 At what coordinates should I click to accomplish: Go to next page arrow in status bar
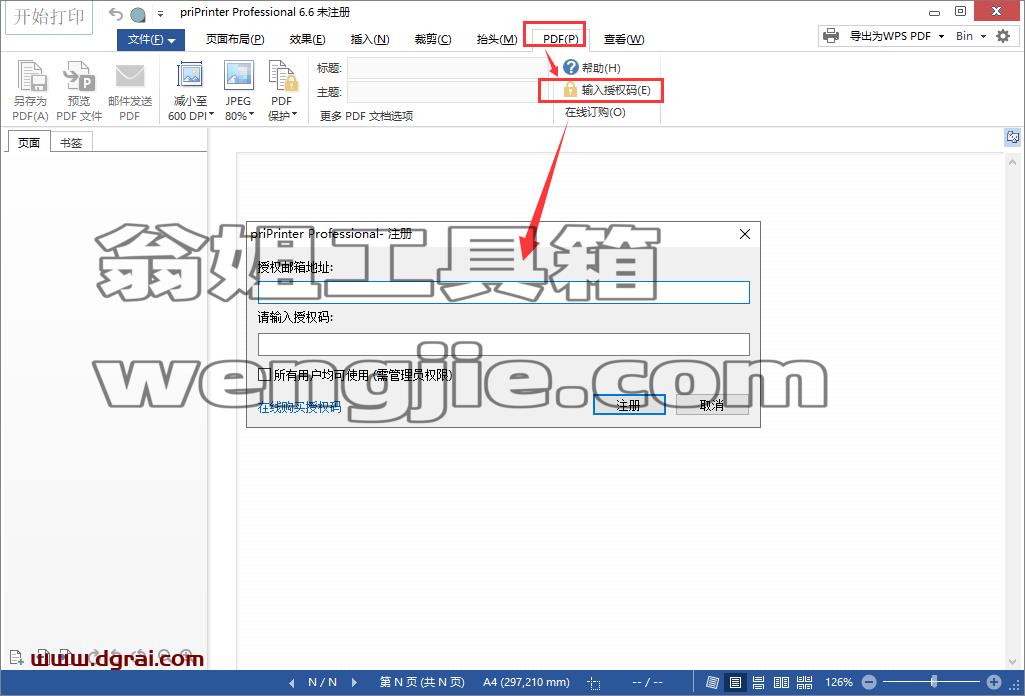click(354, 682)
